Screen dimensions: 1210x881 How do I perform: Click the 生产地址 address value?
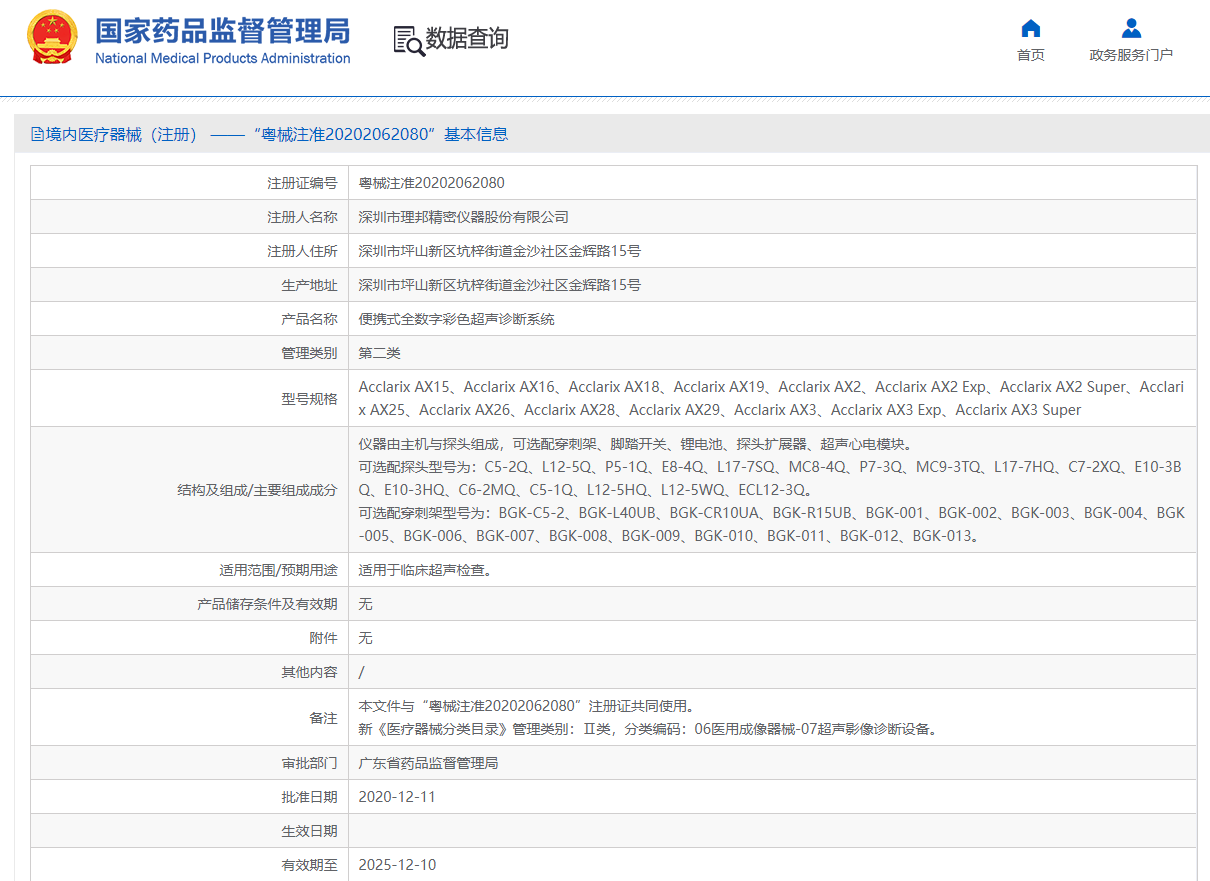[x=500, y=285]
